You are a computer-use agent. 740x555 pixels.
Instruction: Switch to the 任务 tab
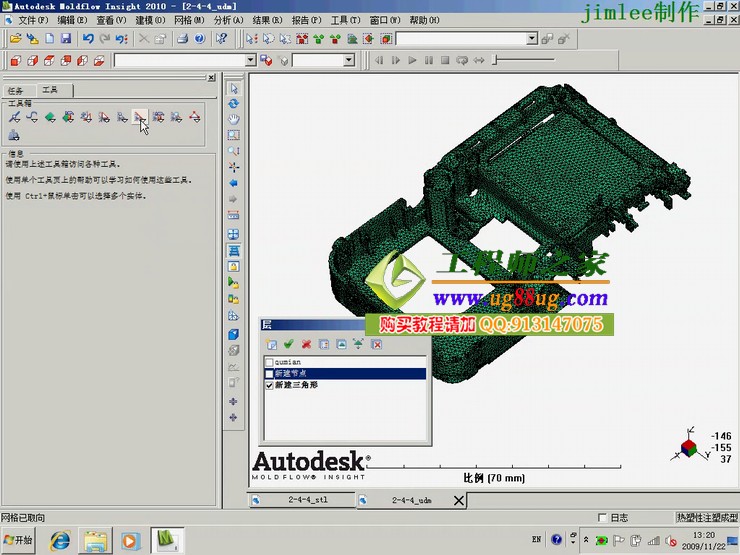click(x=15, y=90)
